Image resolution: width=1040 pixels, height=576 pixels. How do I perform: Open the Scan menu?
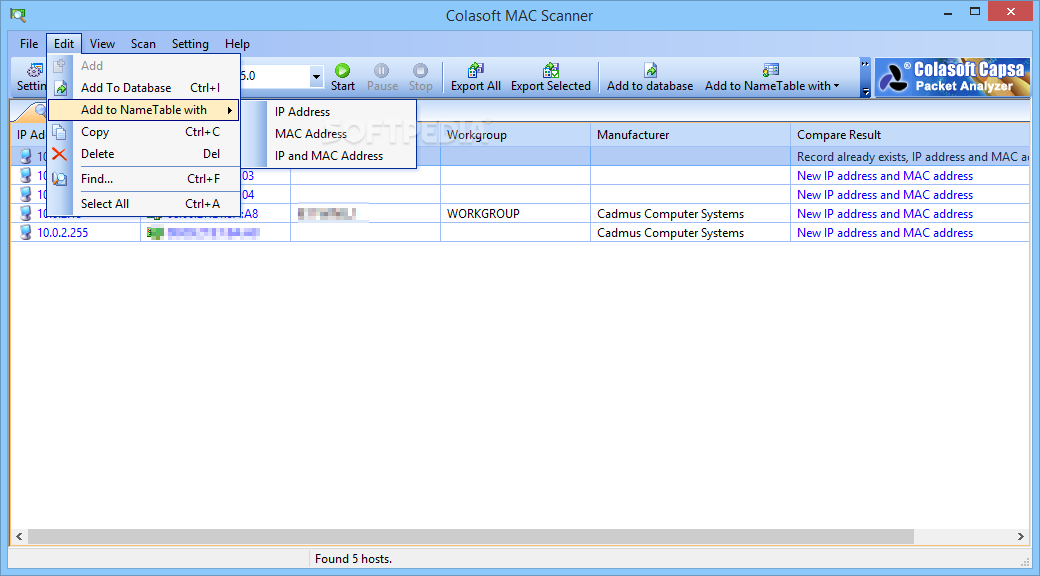[143, 44]
